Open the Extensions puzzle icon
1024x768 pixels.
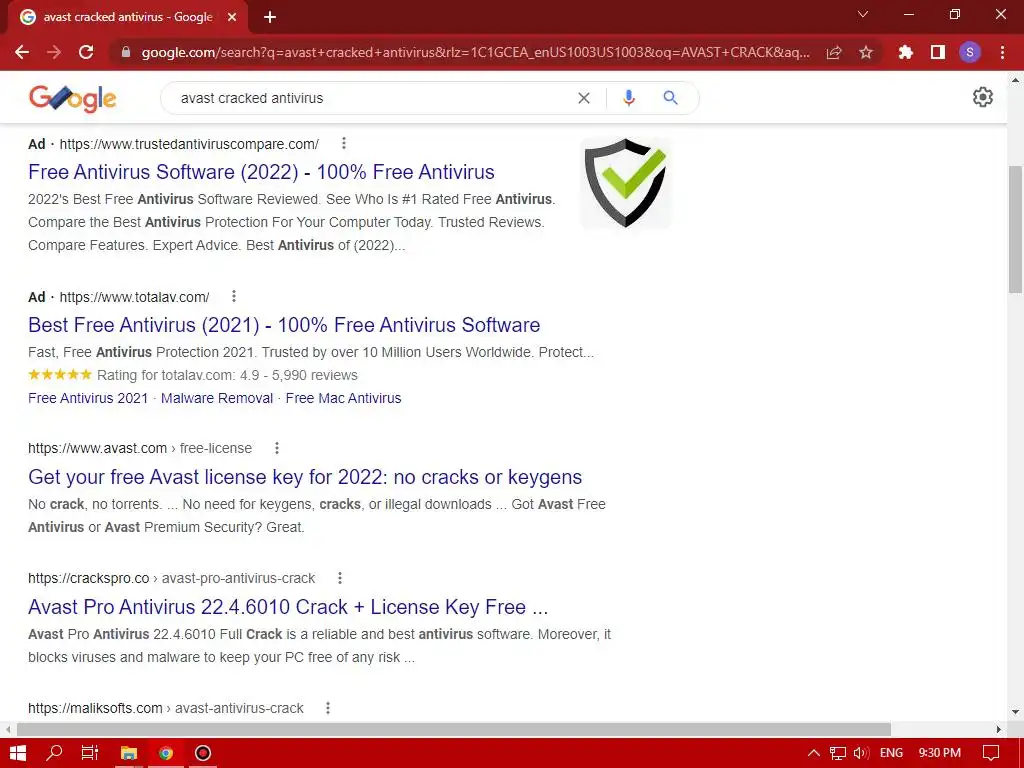[x=905, y=52]
